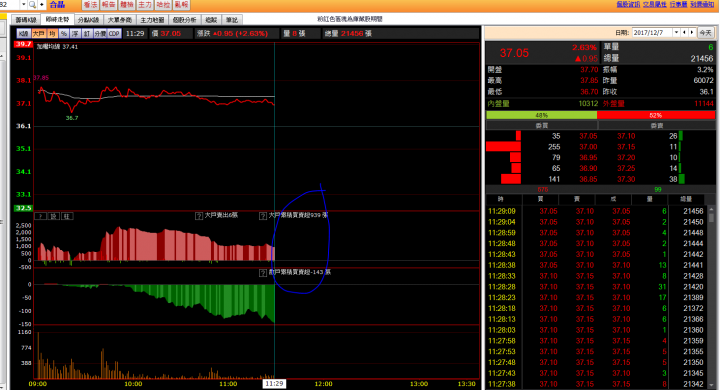The height and width of the screenshot is (390, 720).
Task: Toggle the 分價 button in chart toolbar
Action: (100, 34)
